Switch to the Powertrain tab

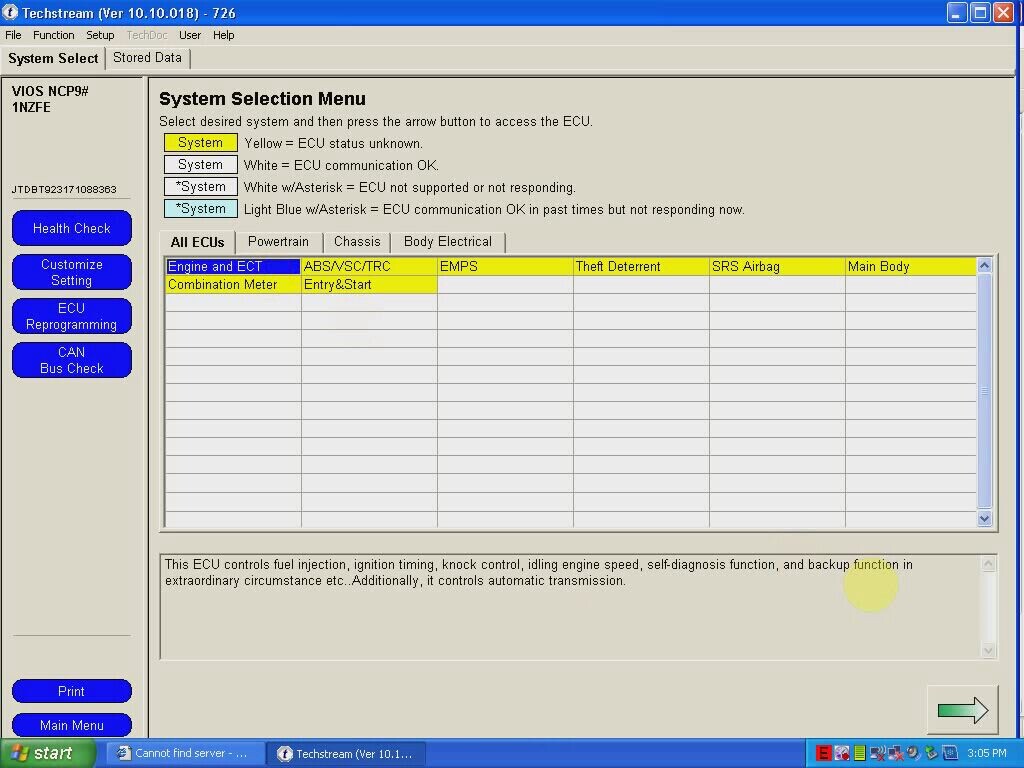tap(278, 242)
